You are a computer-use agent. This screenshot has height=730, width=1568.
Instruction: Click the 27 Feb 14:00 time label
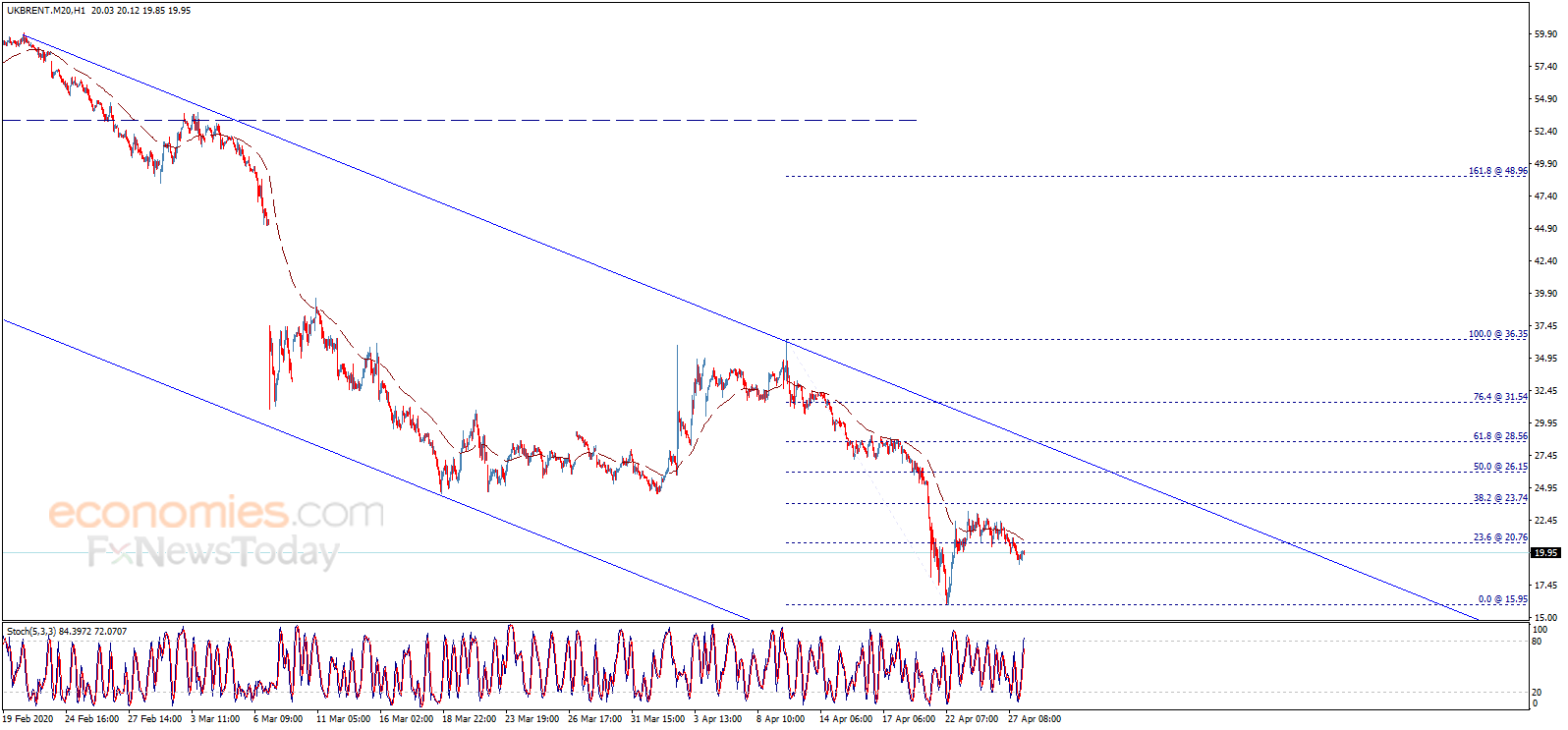click(154, 719)
